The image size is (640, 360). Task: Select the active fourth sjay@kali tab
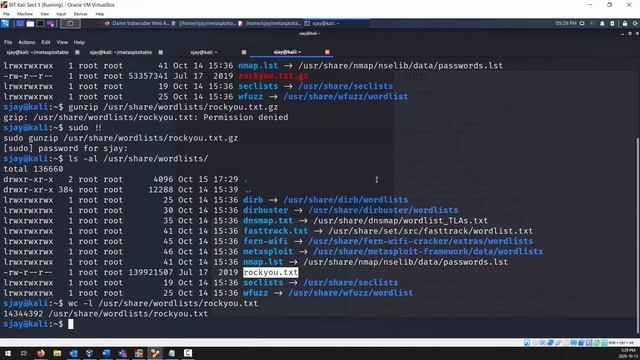tap(287, 52)
